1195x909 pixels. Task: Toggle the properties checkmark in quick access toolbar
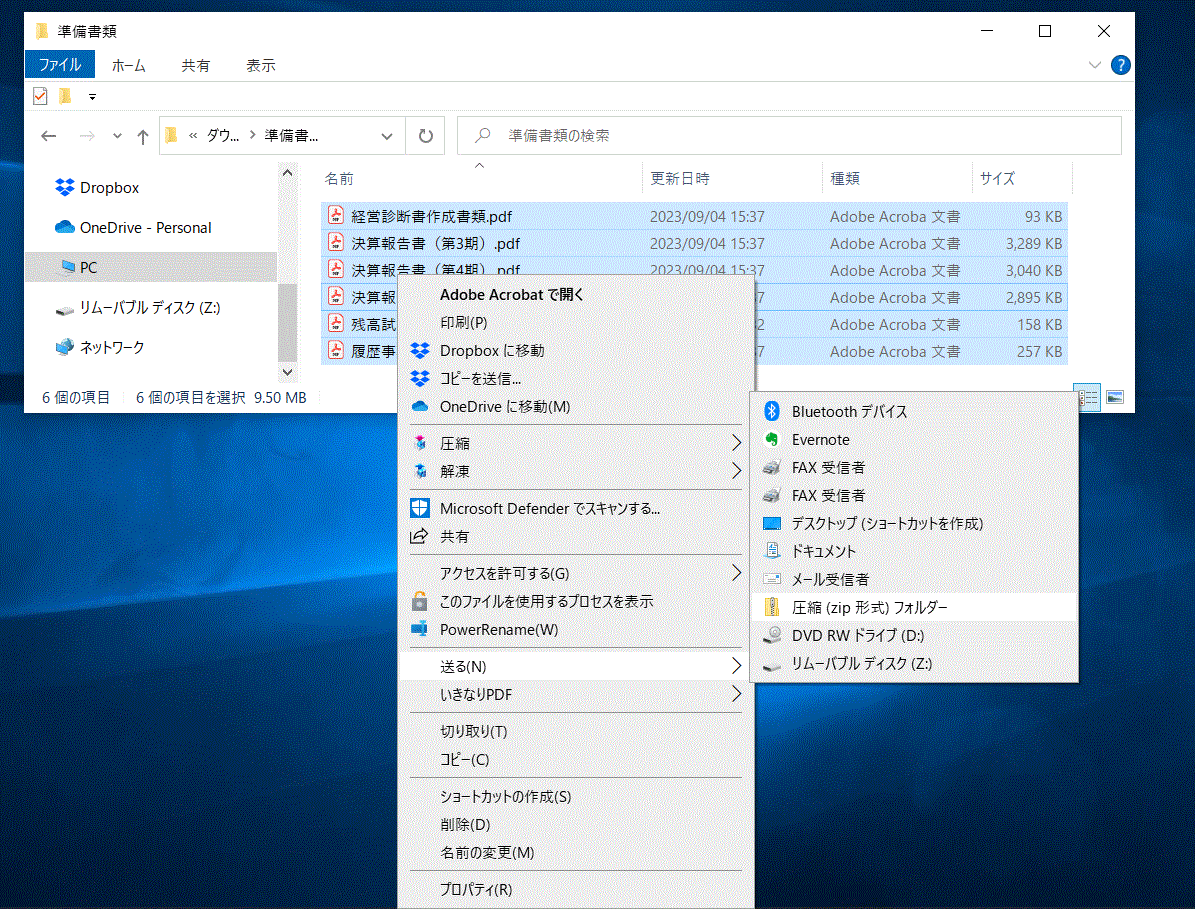coord(40,96)
